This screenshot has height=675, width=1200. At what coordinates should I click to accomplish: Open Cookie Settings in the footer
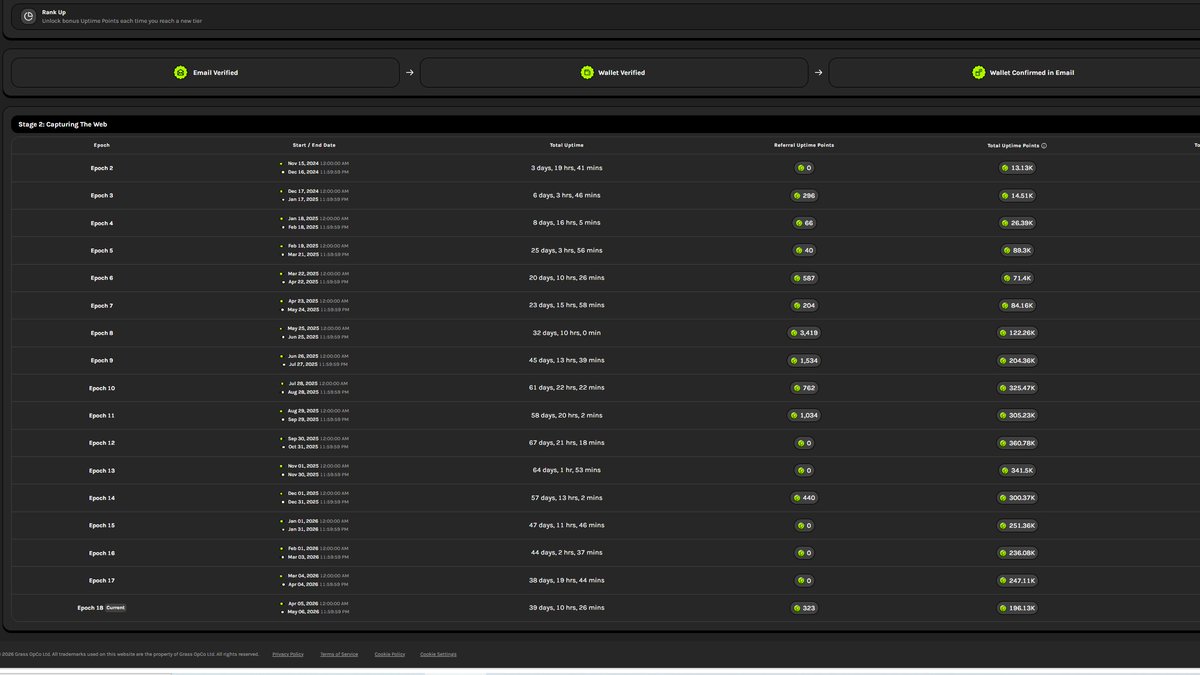coord(438,654)
